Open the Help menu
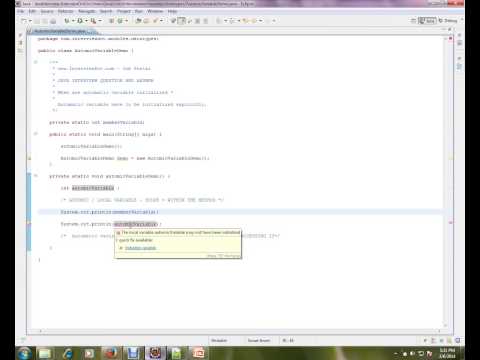 [x=172, y=11]
